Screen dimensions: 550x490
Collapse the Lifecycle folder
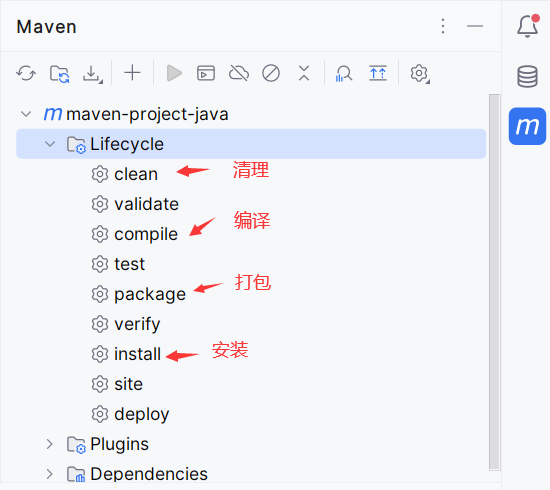tap(50, 144)
